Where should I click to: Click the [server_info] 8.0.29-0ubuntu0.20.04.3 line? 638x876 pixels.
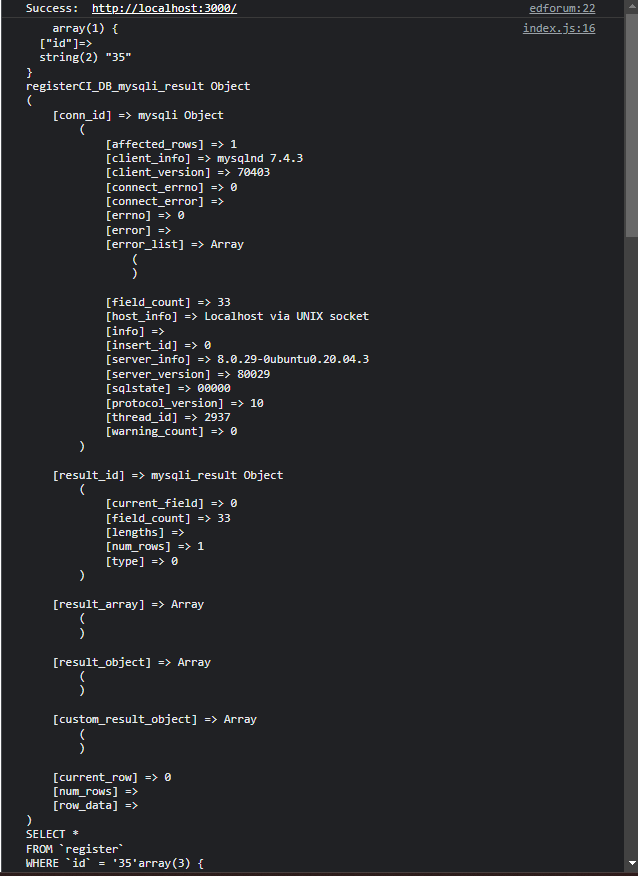point(237,359)
